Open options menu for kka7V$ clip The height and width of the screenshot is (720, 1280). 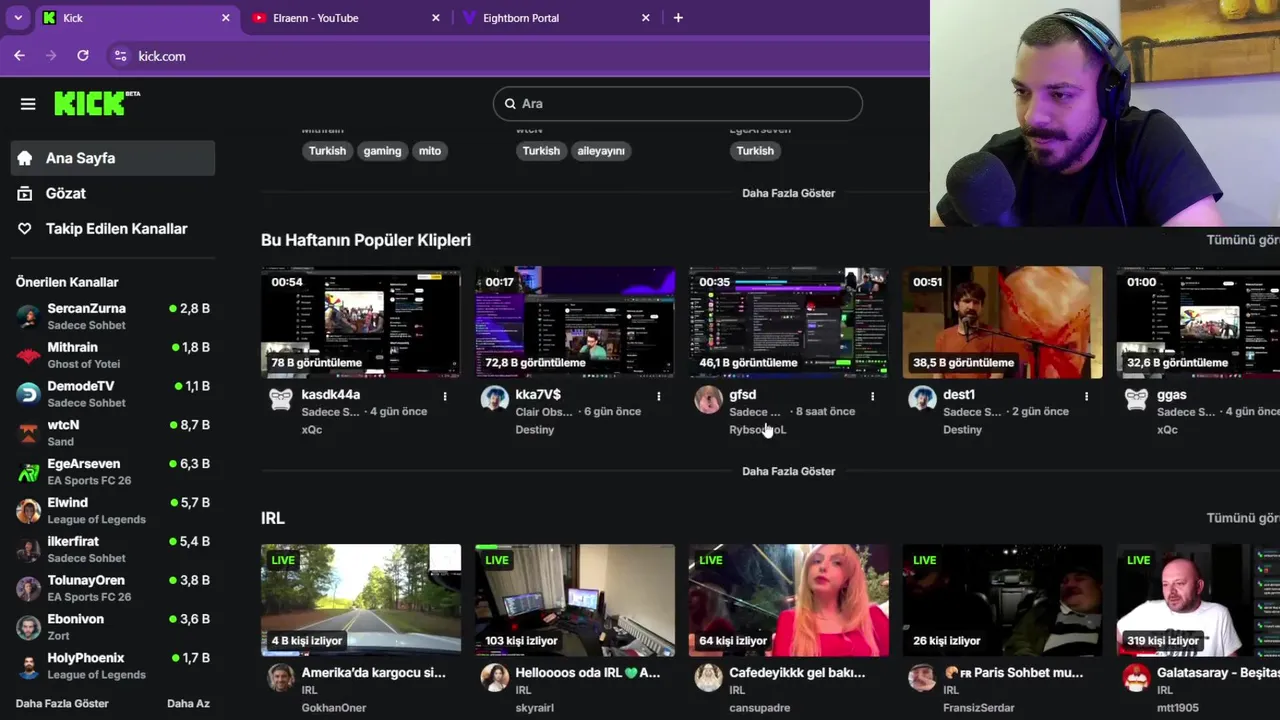tap(658, 397)
